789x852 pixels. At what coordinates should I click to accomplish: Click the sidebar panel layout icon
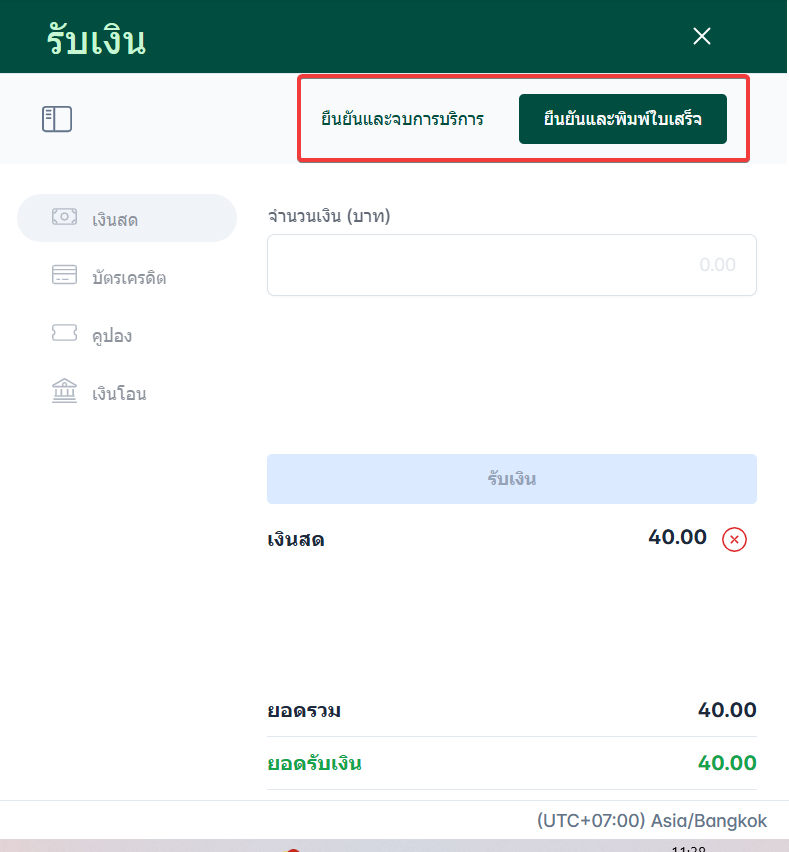(x=56, y=119)
